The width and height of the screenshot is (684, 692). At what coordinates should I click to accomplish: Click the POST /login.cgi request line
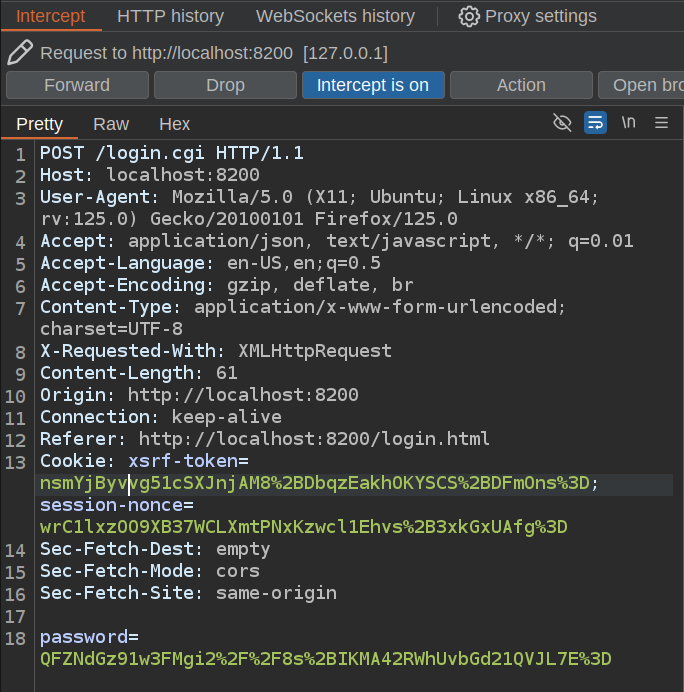[x=171, y=153]
